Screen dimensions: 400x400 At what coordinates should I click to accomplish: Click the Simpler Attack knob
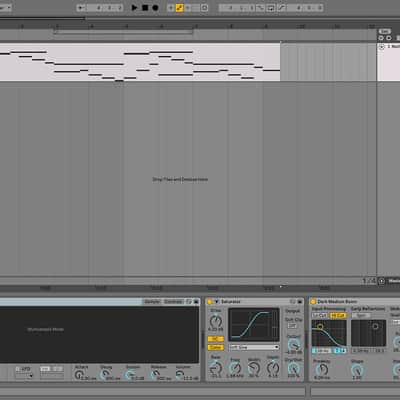click(79, 375)
